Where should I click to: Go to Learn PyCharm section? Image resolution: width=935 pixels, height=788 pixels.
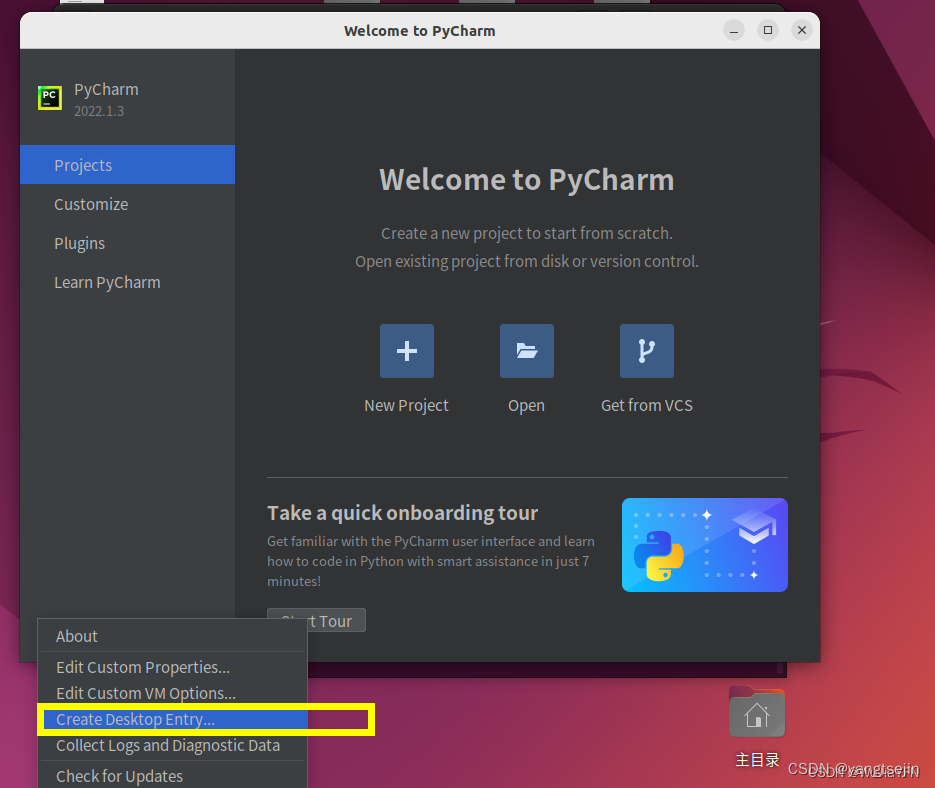pyautogui.click(x=128, y=282)
